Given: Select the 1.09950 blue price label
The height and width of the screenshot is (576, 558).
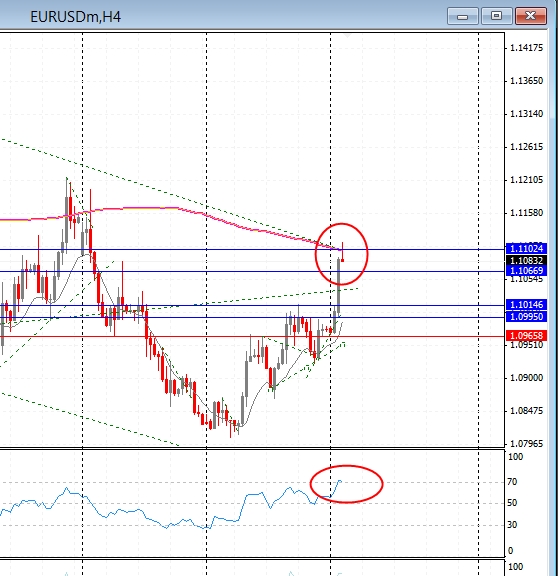Looking at the screenshot, I should [526, 317].
